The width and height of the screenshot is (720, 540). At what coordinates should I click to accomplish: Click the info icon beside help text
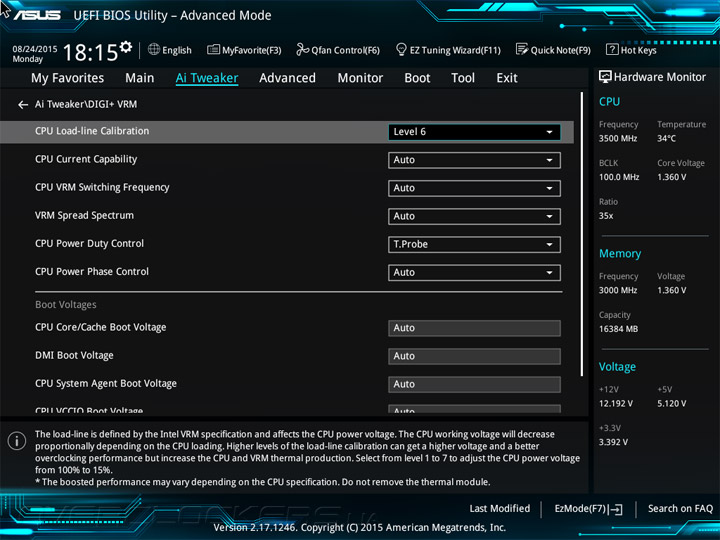tap(17, 441)
